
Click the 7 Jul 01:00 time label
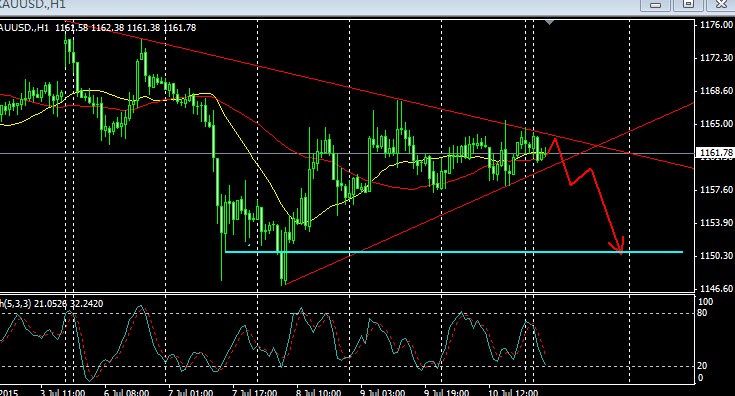click(191, 392)
